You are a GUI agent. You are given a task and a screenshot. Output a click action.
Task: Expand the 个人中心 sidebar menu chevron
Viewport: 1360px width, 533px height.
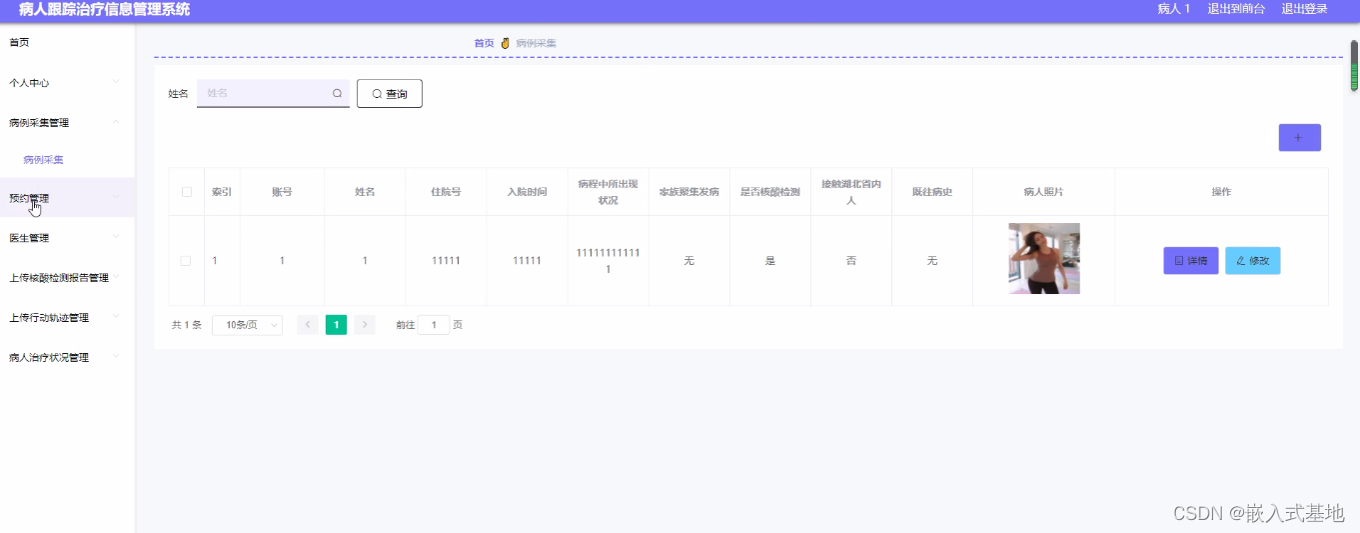tap(116, 82)
